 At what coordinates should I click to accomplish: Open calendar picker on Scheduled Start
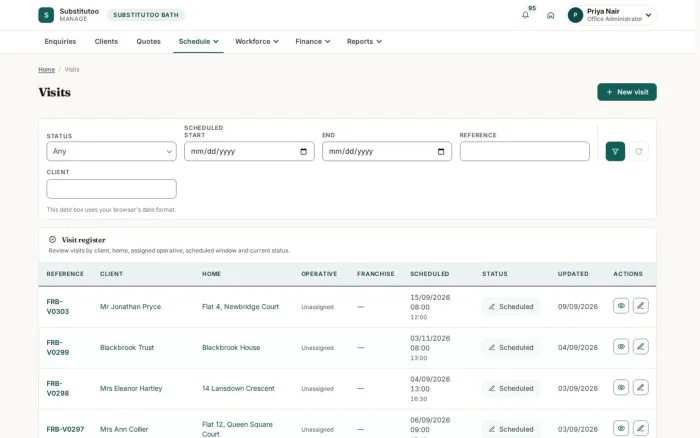click(304, 151)
